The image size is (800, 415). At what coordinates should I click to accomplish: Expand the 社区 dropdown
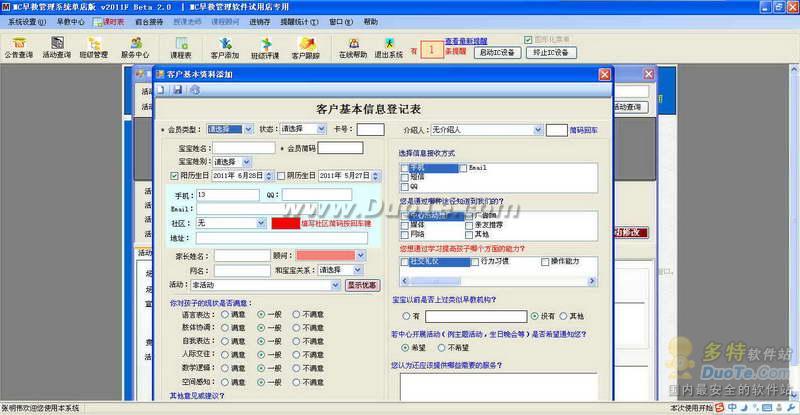click(x=261, y=223)
